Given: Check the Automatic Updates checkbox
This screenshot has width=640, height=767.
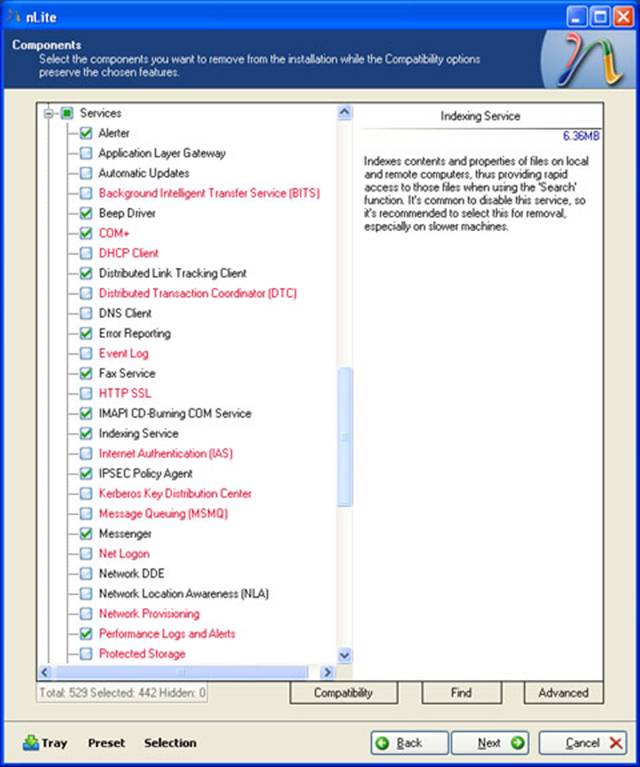Looking at the screenshot, I should pyautogui.click(x=85, y=173).
